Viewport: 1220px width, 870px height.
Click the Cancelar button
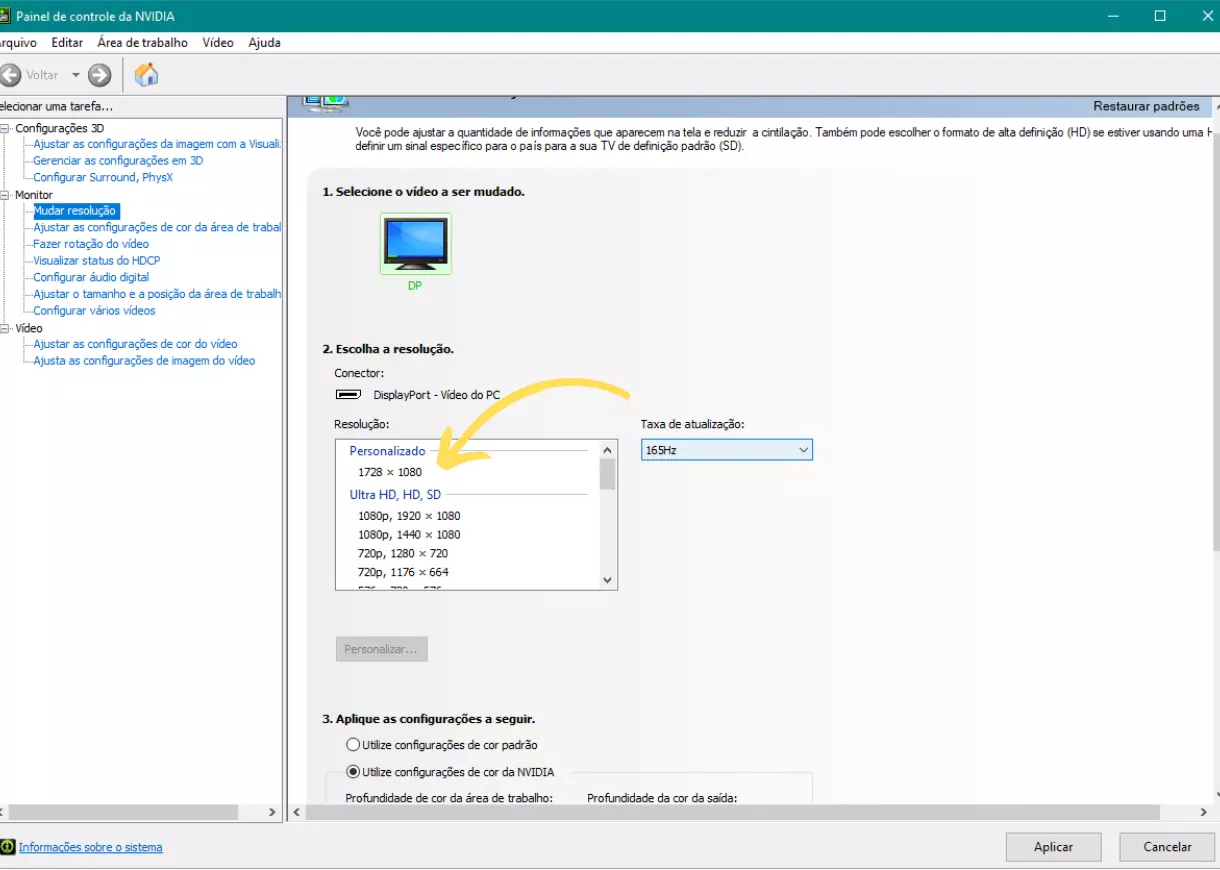coord(1167,847)
